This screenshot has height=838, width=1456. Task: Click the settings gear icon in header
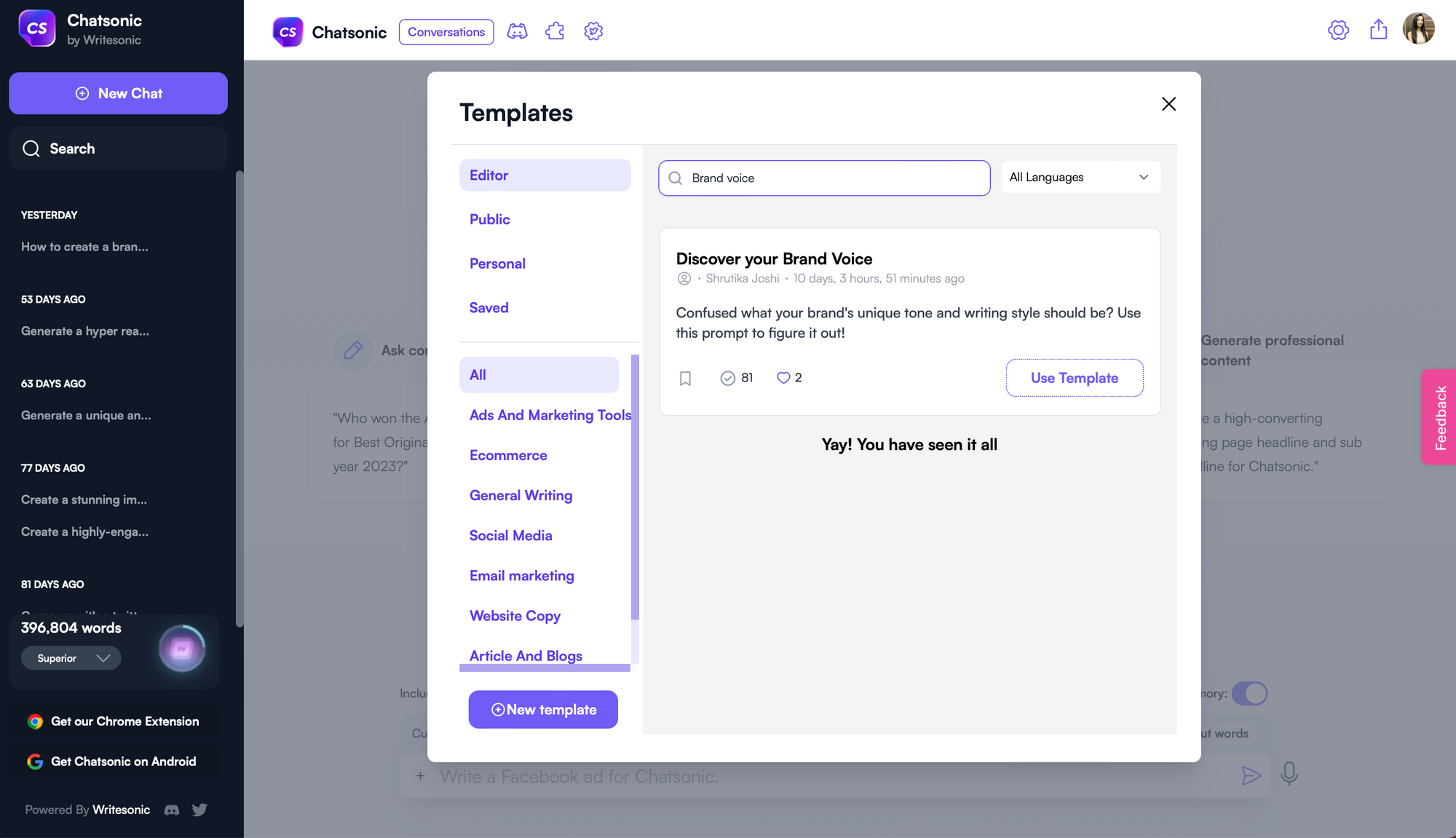pyautogui.click(x=1337, y=30)
